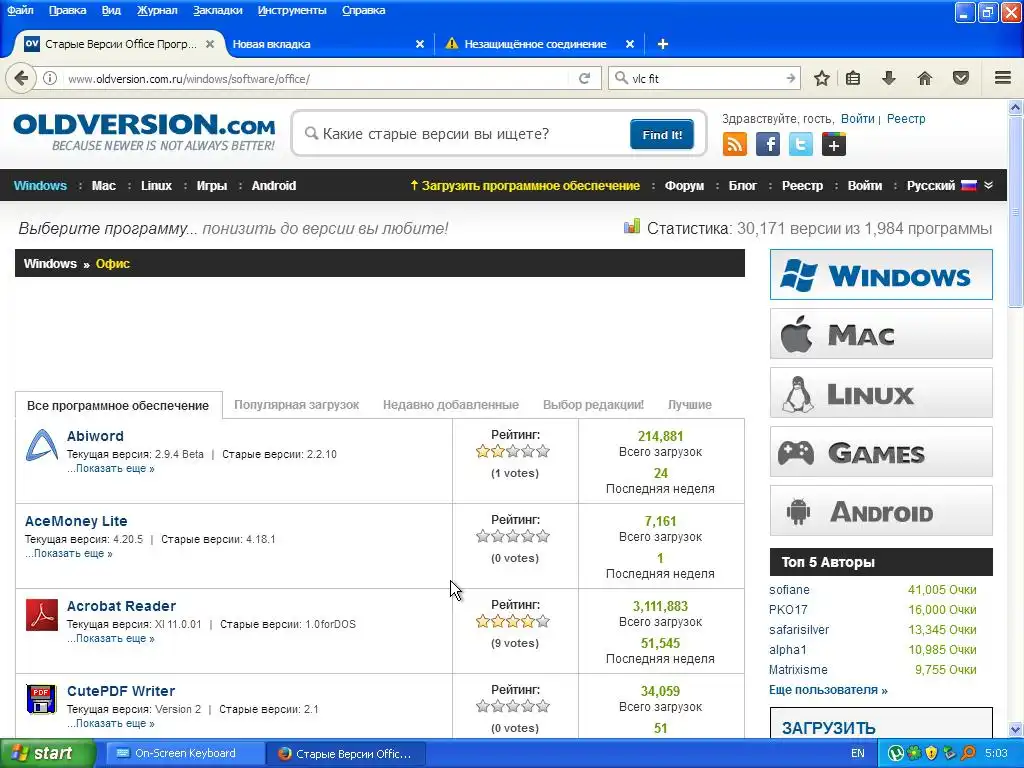This screenshot has height=768, width=1024.
Task: Open the Справка menu
Action: pyautogui.click(x=363, y=10)
